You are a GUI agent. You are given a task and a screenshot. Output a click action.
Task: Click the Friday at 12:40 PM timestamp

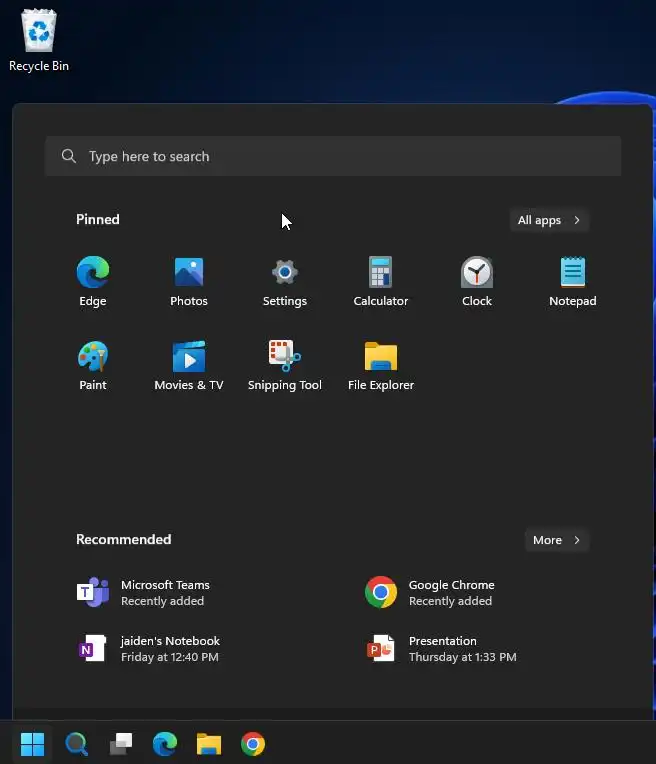(x=170, y=657)
